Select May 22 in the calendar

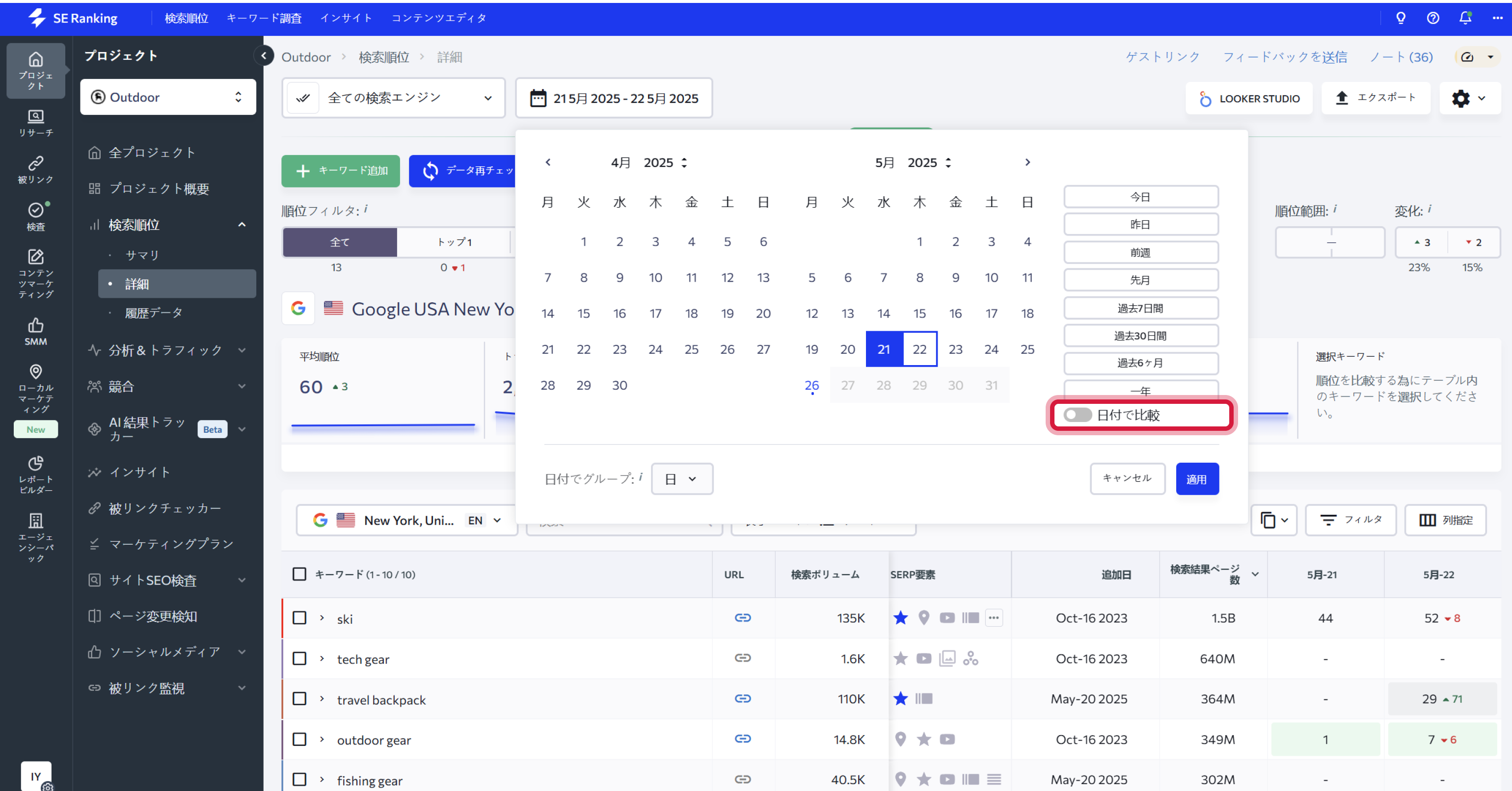click(919, 349)
